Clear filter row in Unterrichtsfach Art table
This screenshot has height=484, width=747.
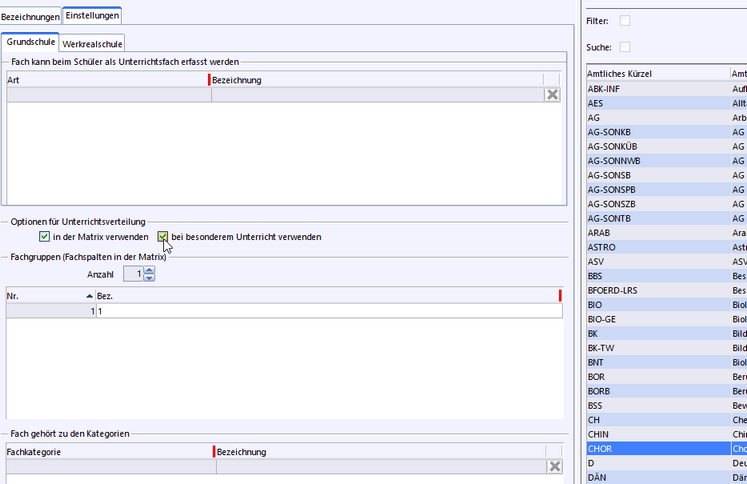[x=552, y=94]
